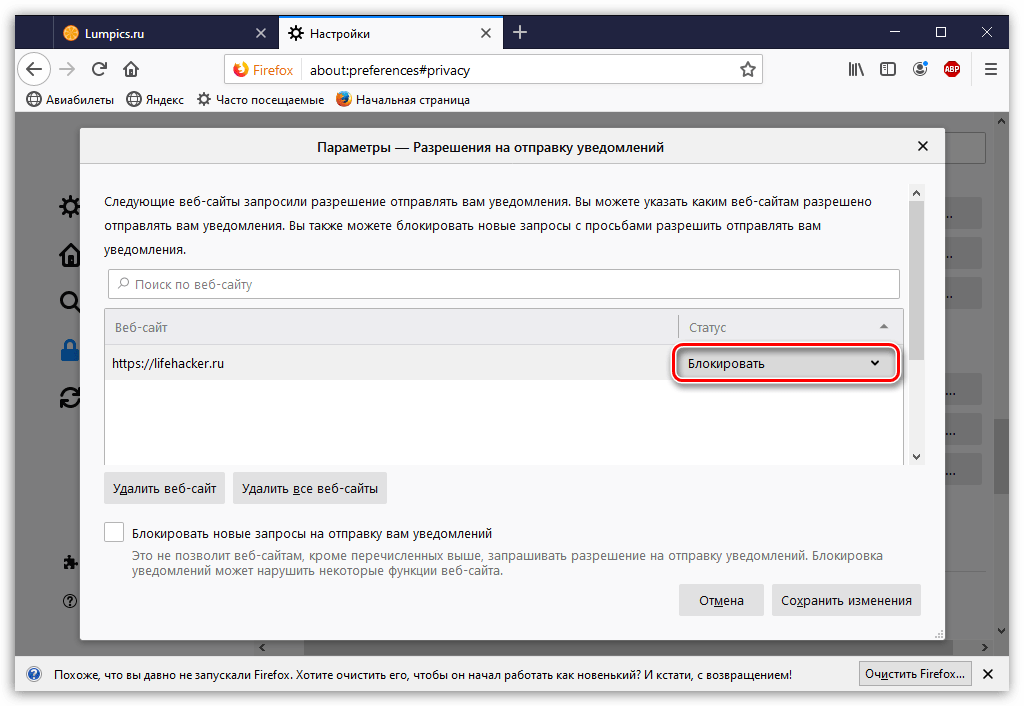Click the General settings gear sidebar icon

pyautogui.click(x=69, y=206)
